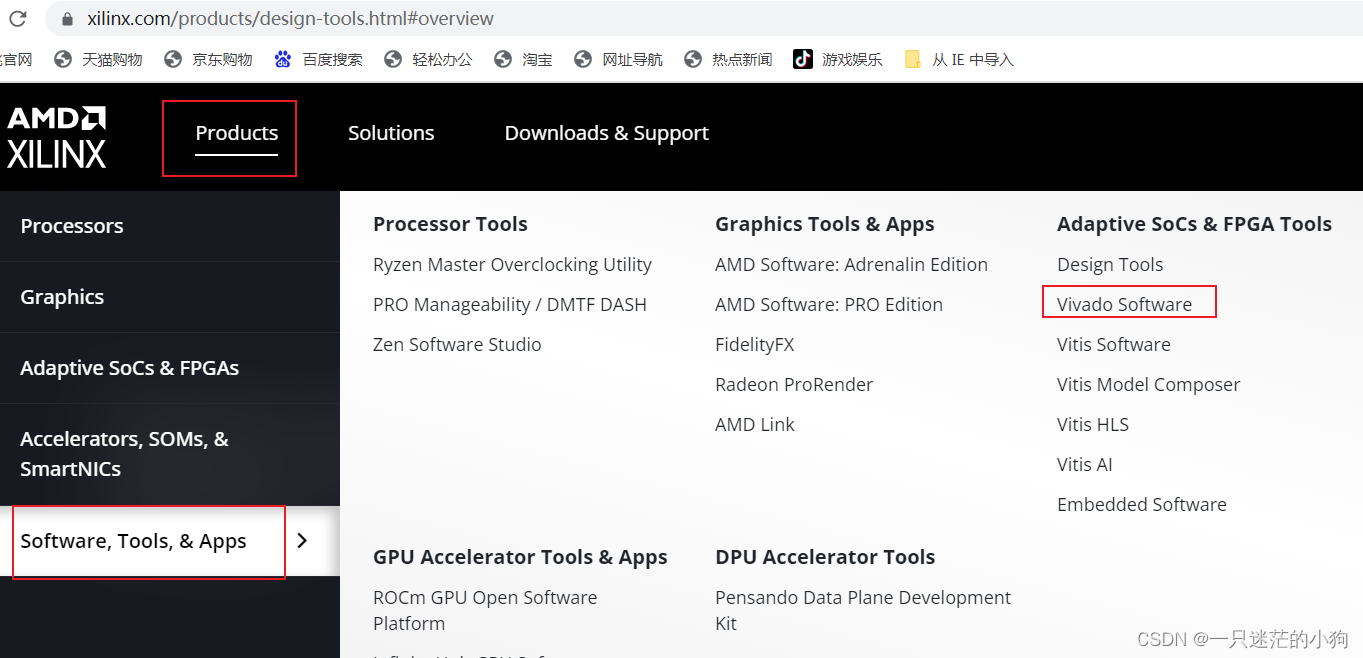
Task: Open Pensando Data Plane Development Kit link
Action: coord(863,610)
